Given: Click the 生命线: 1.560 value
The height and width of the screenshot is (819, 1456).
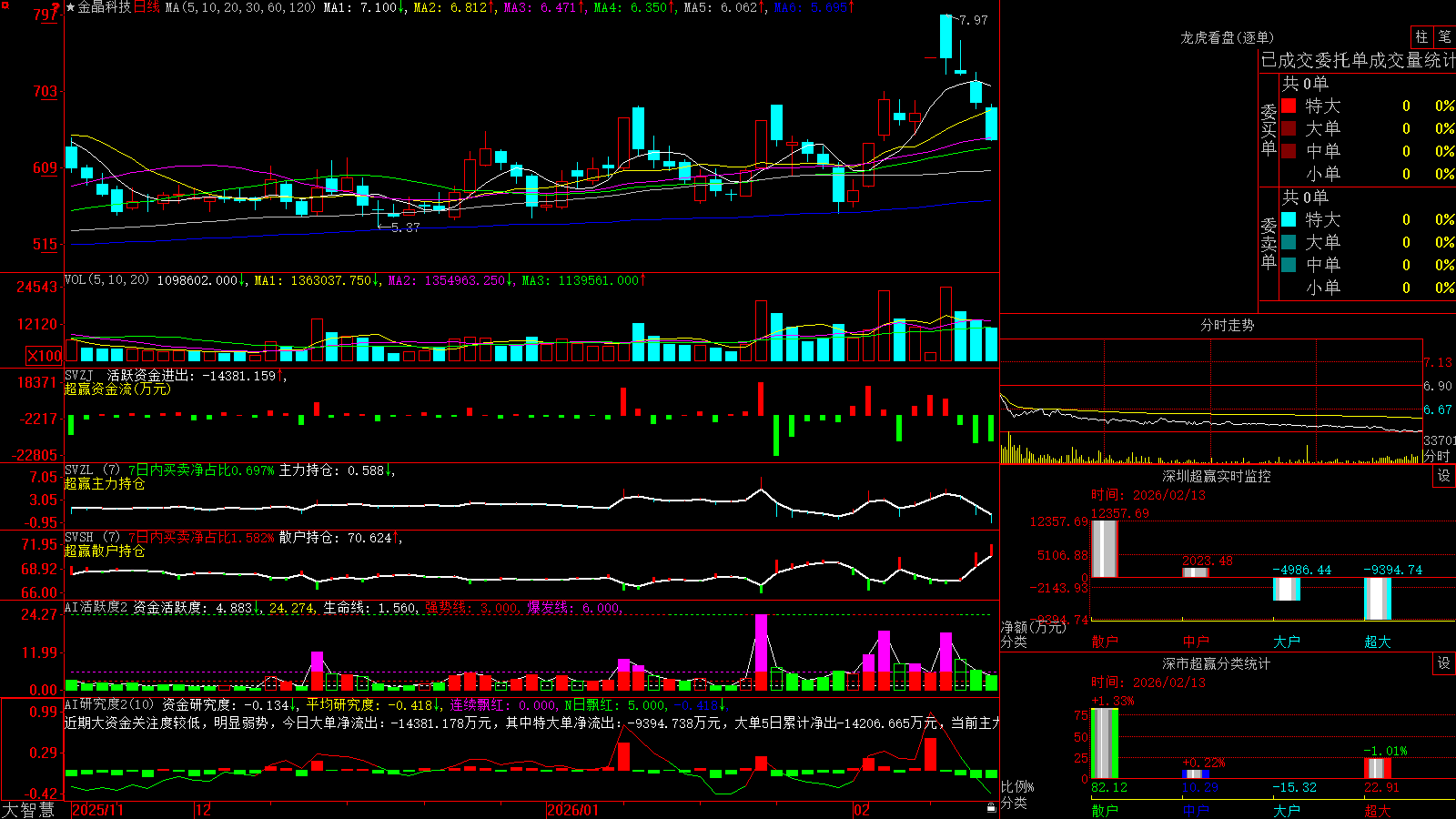Looking at the screenshot, I should [x=370, y=608].
